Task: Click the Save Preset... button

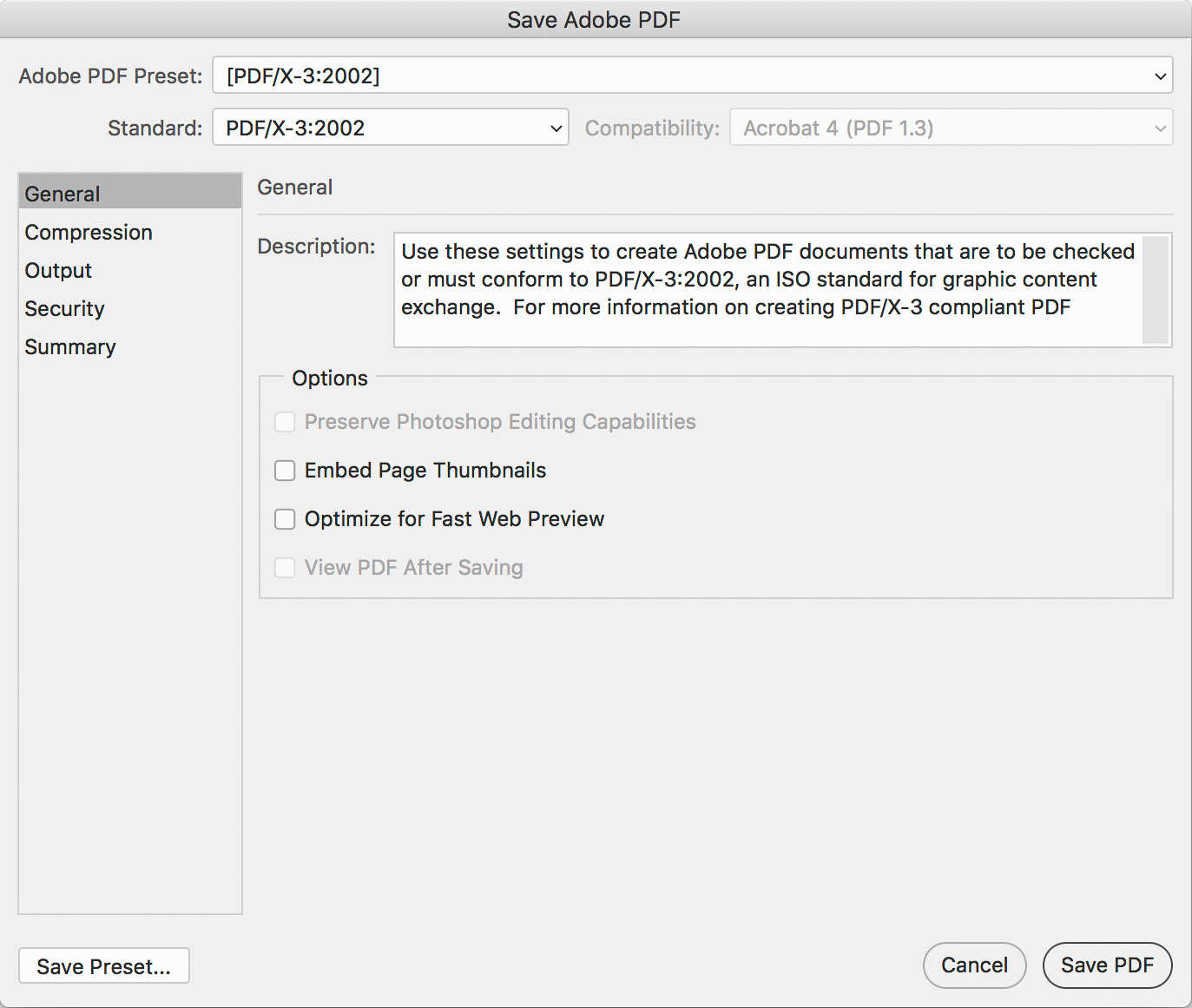Action: (x=104, y=965)
